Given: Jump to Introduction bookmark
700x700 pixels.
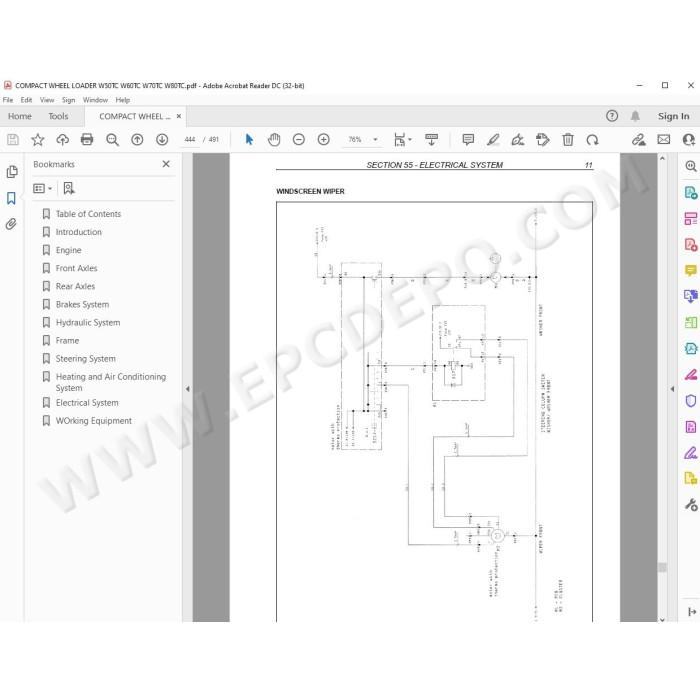Looking at the screenshot, I should pyautogui.click(x=79, y=232).
